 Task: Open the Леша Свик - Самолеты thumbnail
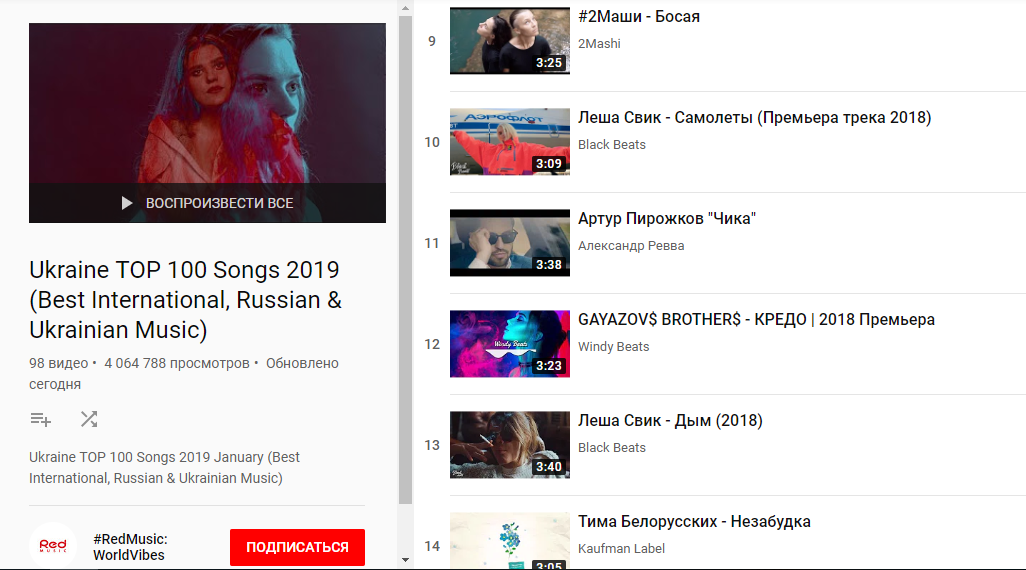[x=510, y=142]
